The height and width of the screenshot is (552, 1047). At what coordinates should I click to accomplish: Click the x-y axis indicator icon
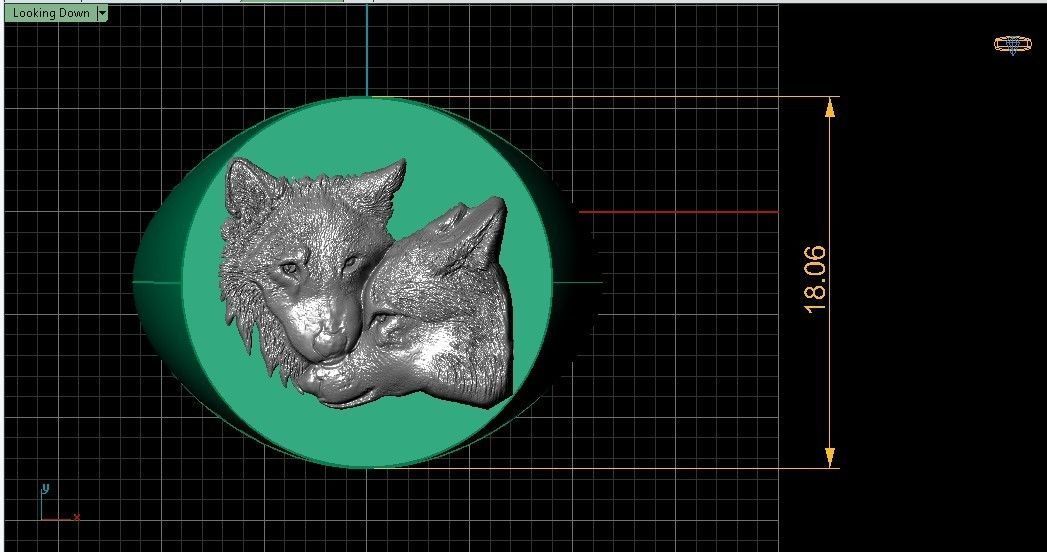pos(59,503)
